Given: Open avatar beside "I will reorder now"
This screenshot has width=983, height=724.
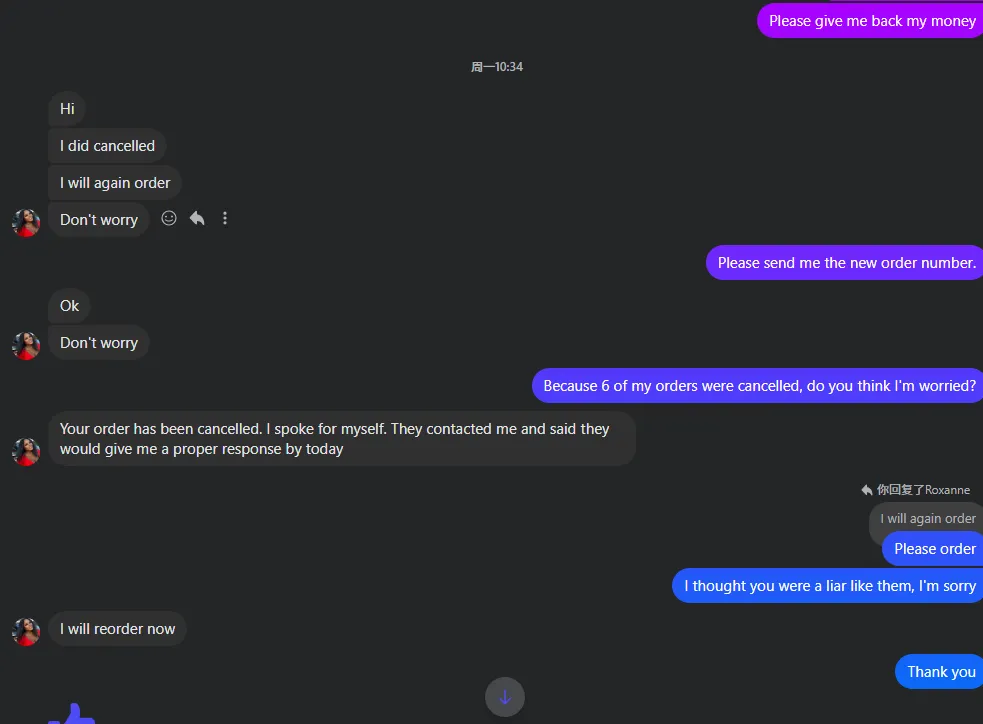Looking at the screenshot, I should (26, 631).
